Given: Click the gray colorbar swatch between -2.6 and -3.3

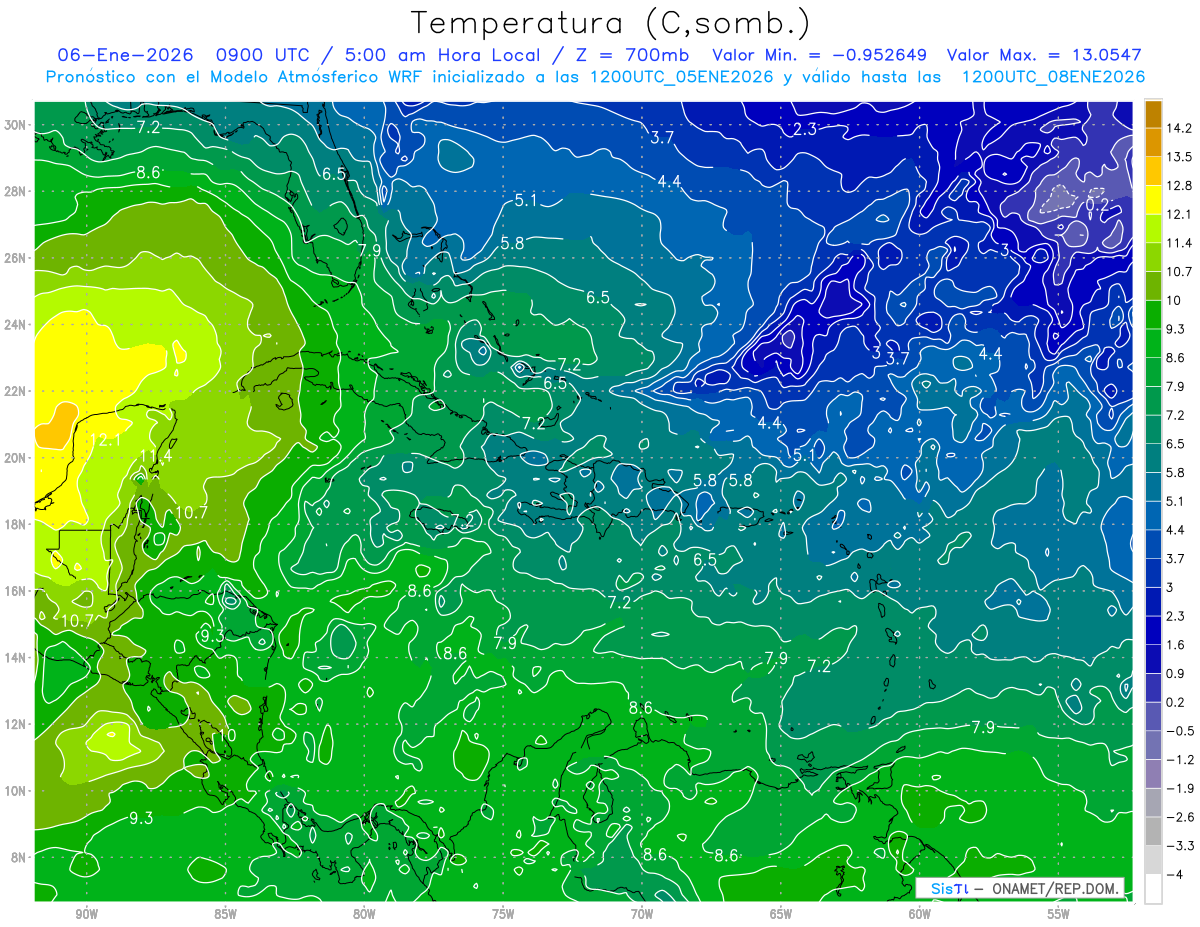Looking at the screenshot, I should (1153, 832).
